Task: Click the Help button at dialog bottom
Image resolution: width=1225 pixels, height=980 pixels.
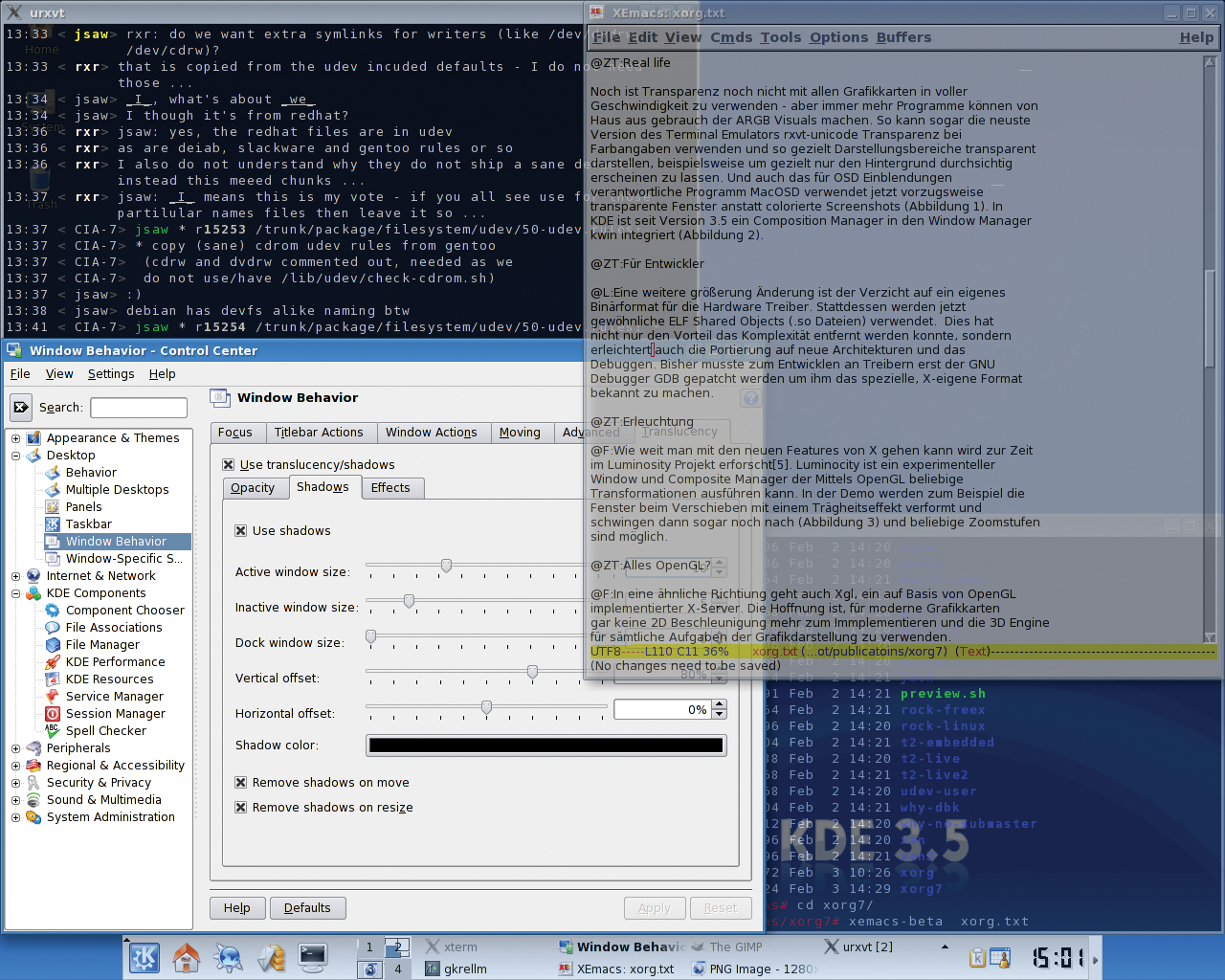Action: coord(236,907)
